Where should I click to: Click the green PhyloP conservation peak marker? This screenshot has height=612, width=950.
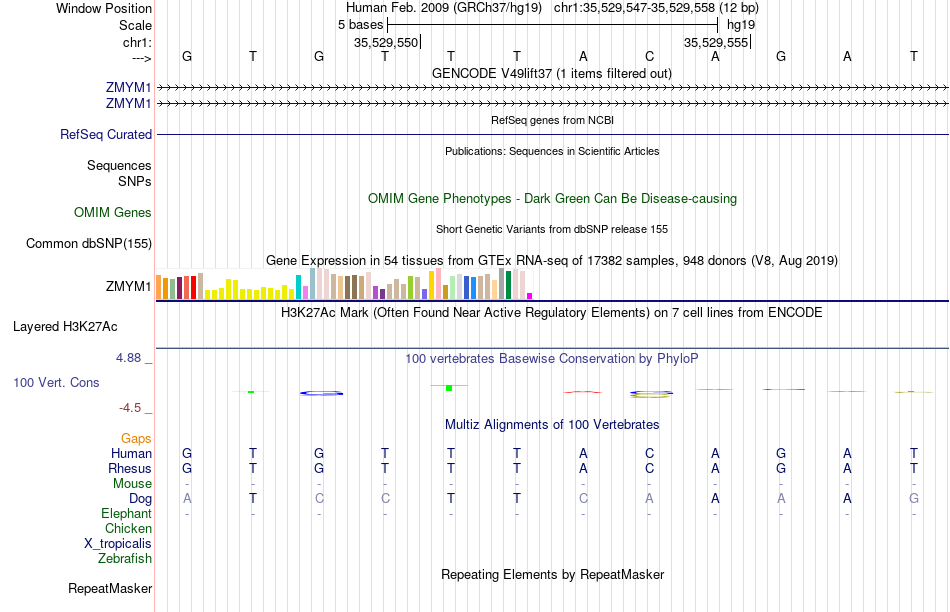(x=449, y=387)
